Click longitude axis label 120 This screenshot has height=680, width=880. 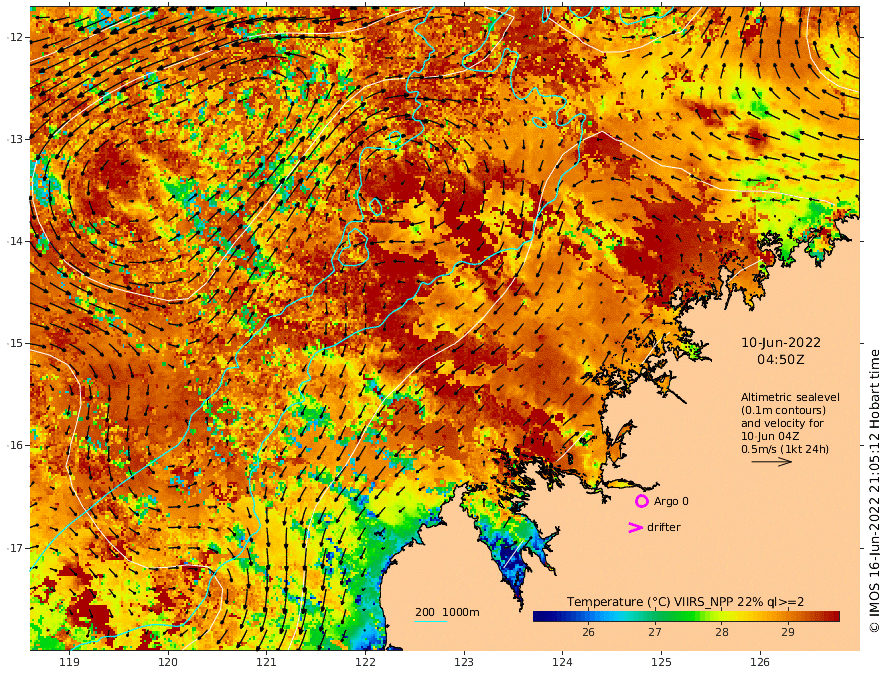tap(168, 662)
